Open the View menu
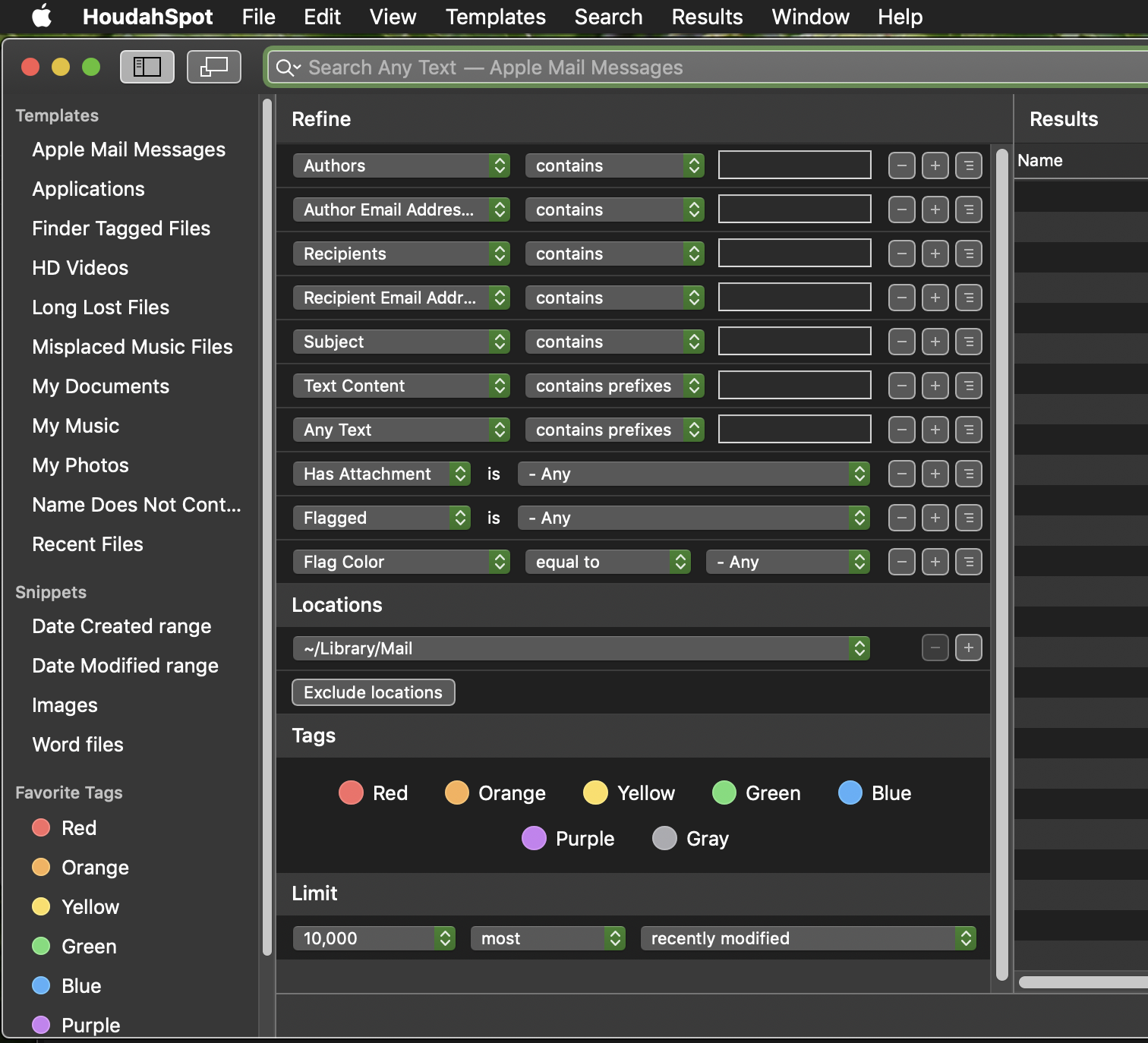1148x1043 pixels. pyautogui.click(x=393, y=17)
